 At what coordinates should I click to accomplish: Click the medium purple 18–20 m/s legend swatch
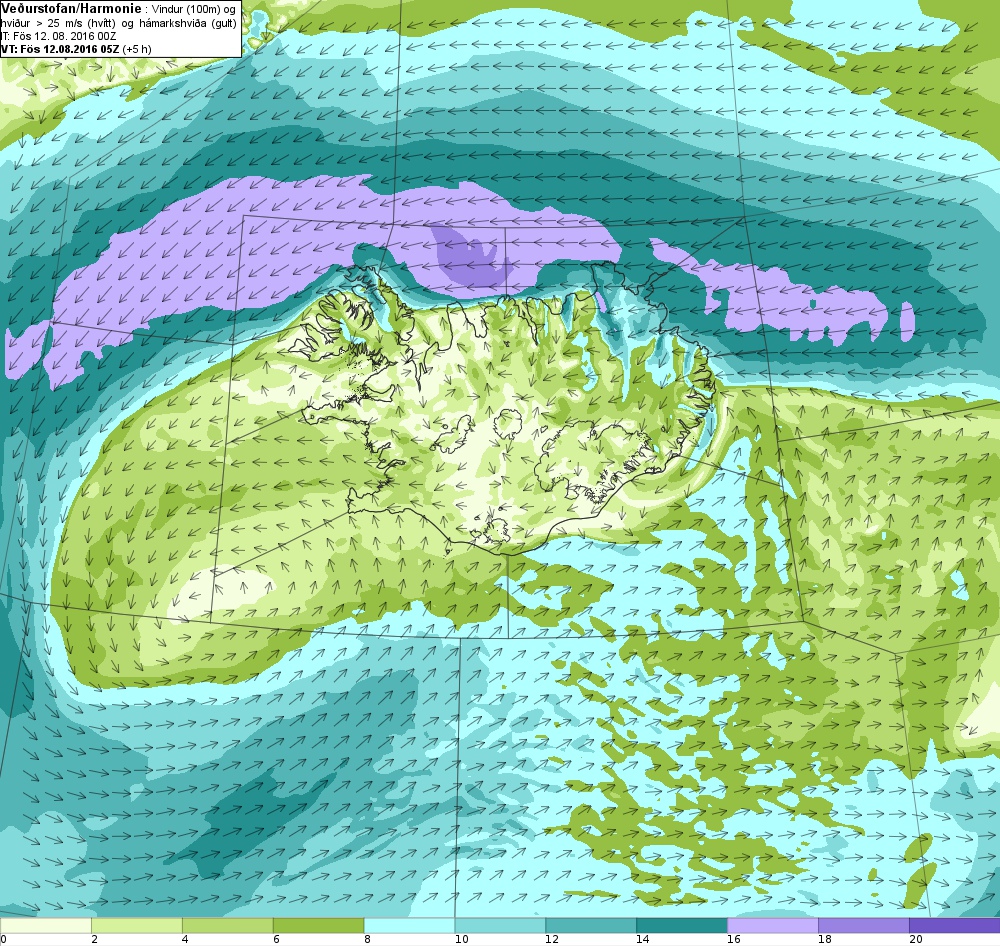[864, 924]
